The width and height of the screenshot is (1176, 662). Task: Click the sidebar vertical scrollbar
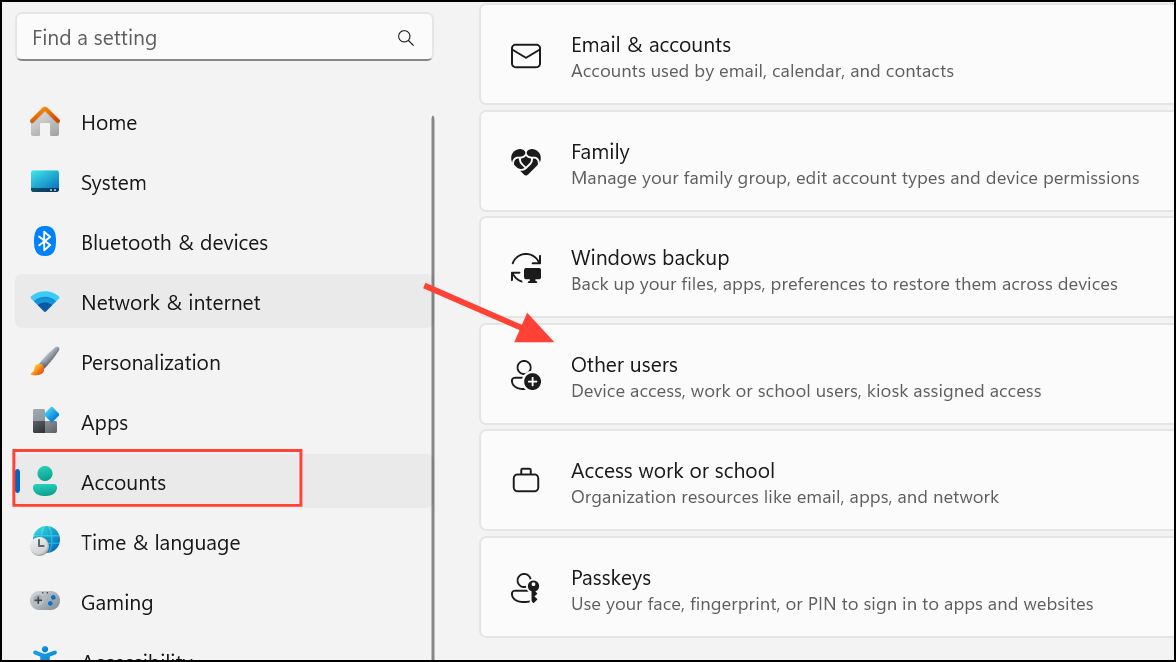coord(433,388)
